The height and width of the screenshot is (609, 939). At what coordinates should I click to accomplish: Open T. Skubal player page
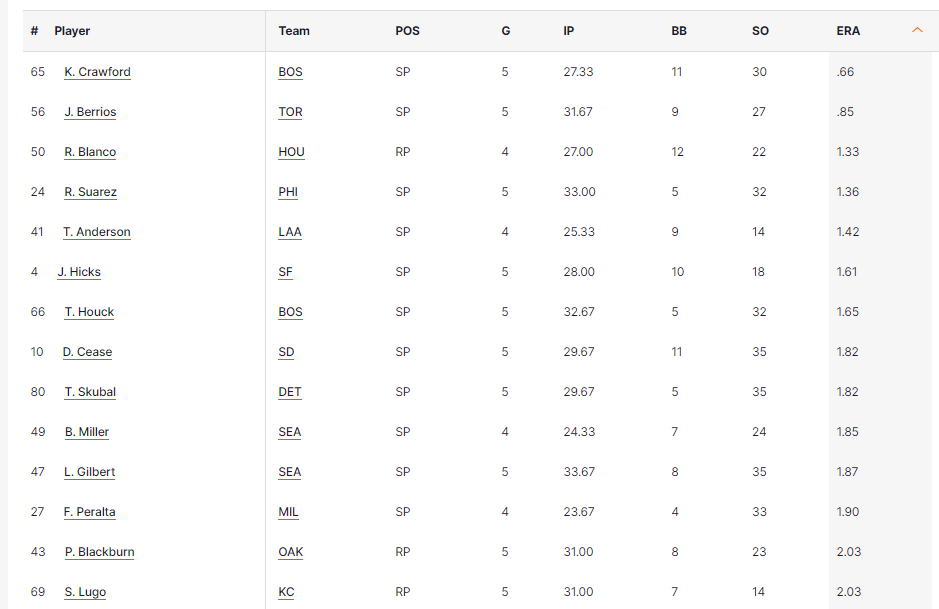(90, 392)
